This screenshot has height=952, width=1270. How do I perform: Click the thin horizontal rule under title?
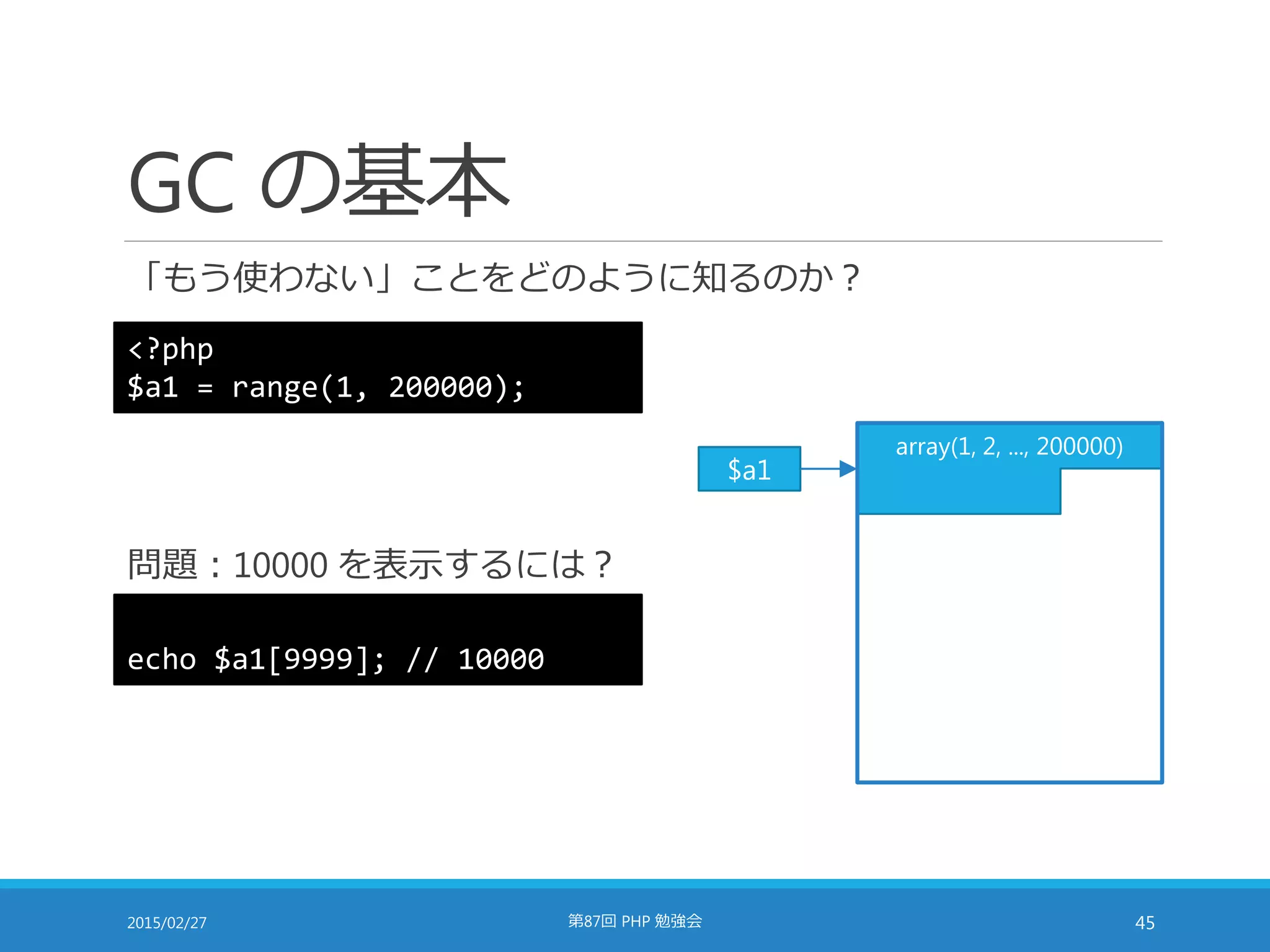click(642, 241)
